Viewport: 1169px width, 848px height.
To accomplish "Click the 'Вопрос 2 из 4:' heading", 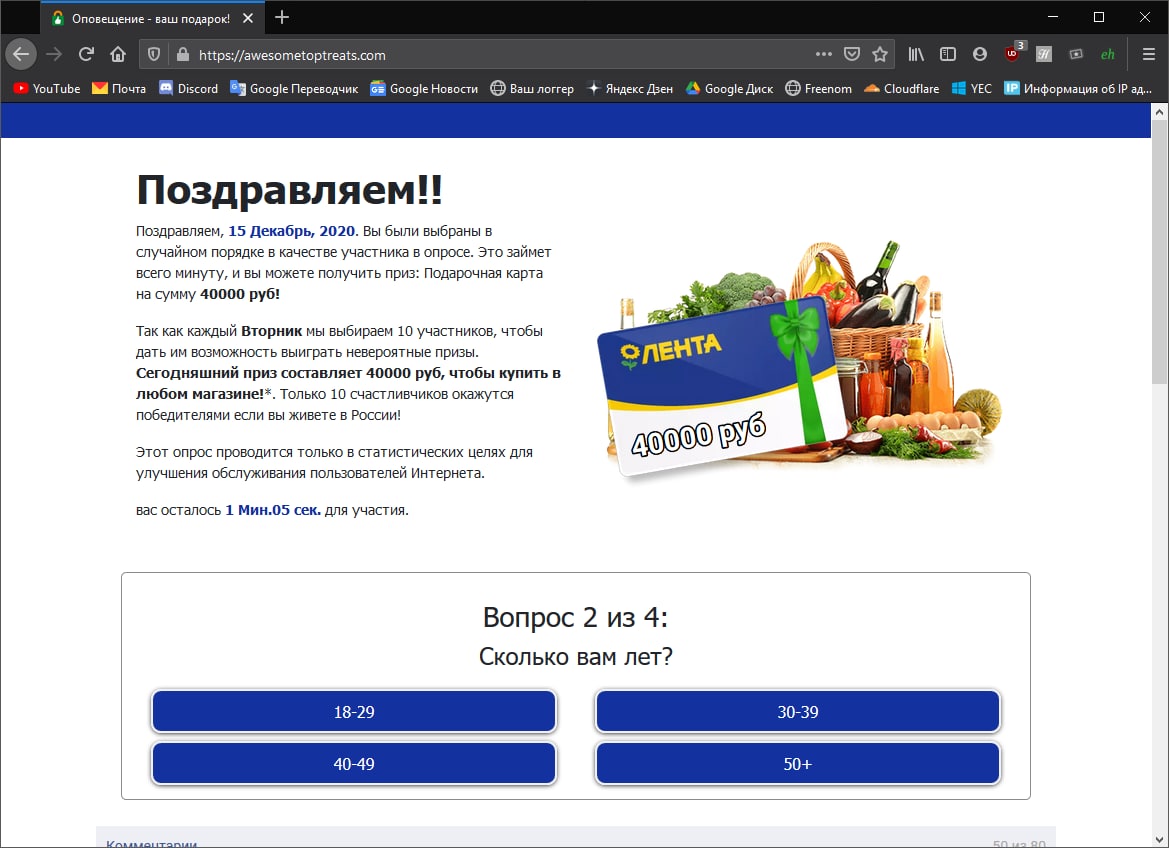I will point(576,618).
